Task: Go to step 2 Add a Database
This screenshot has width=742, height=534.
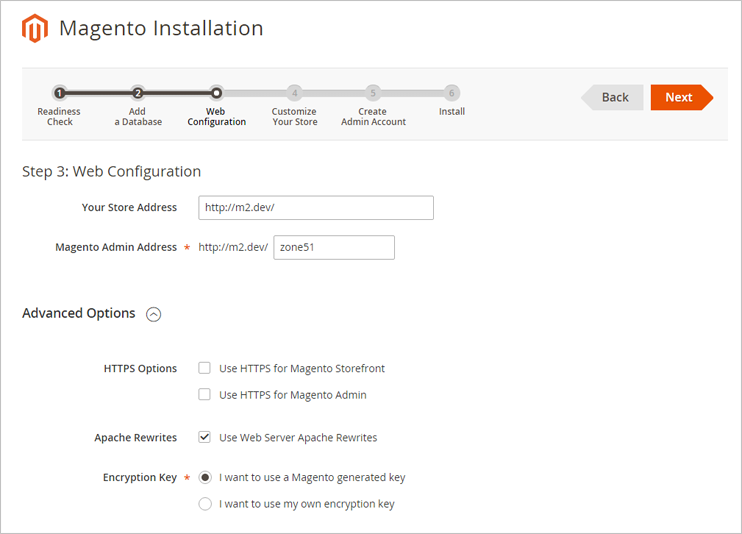Action: click(138, 93)
